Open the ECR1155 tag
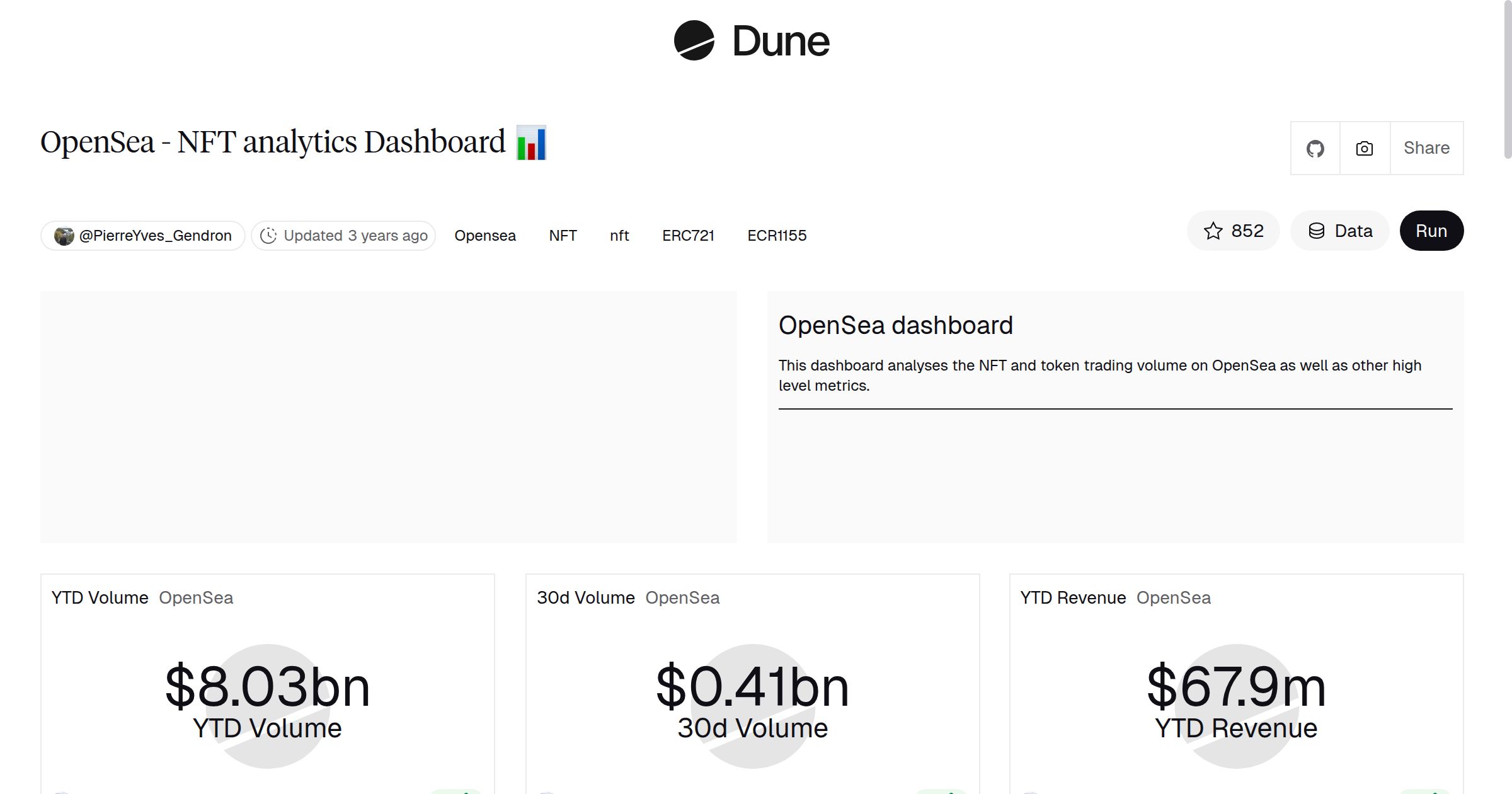 [x=777, y=235]
